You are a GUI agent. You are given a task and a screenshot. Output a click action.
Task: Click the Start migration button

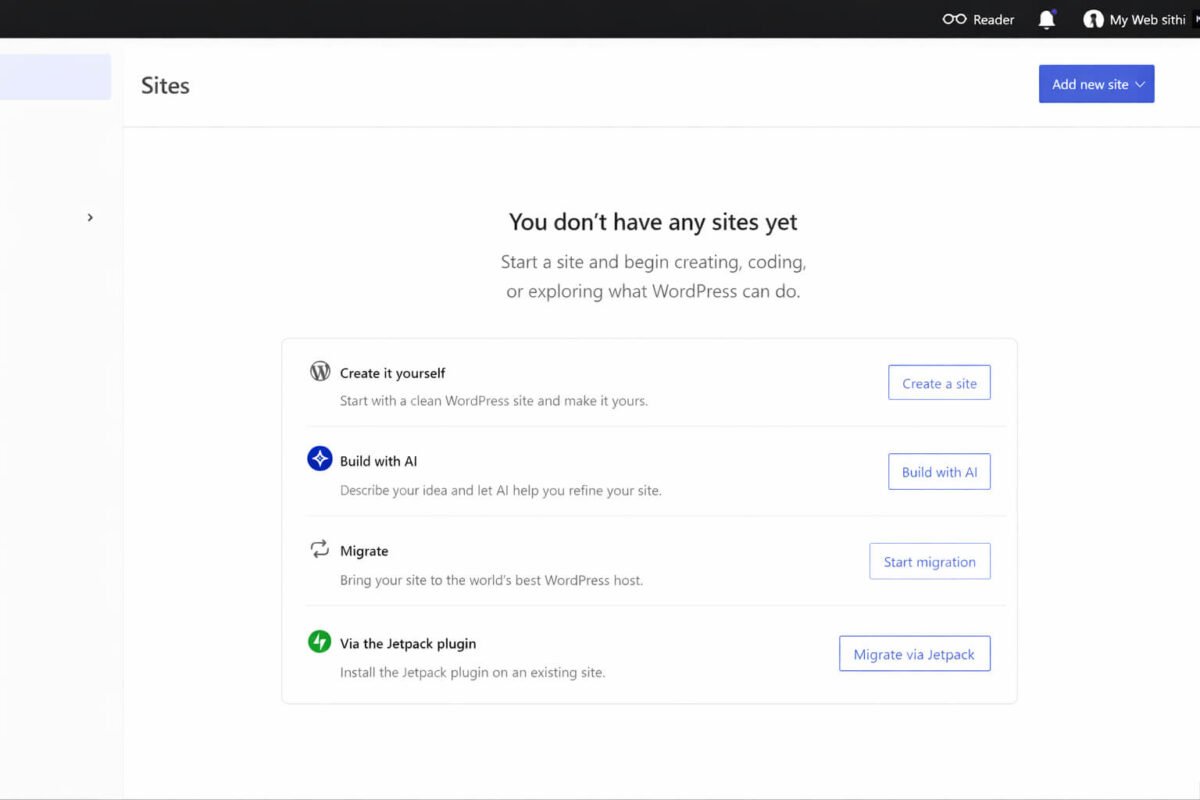point(930,562)
